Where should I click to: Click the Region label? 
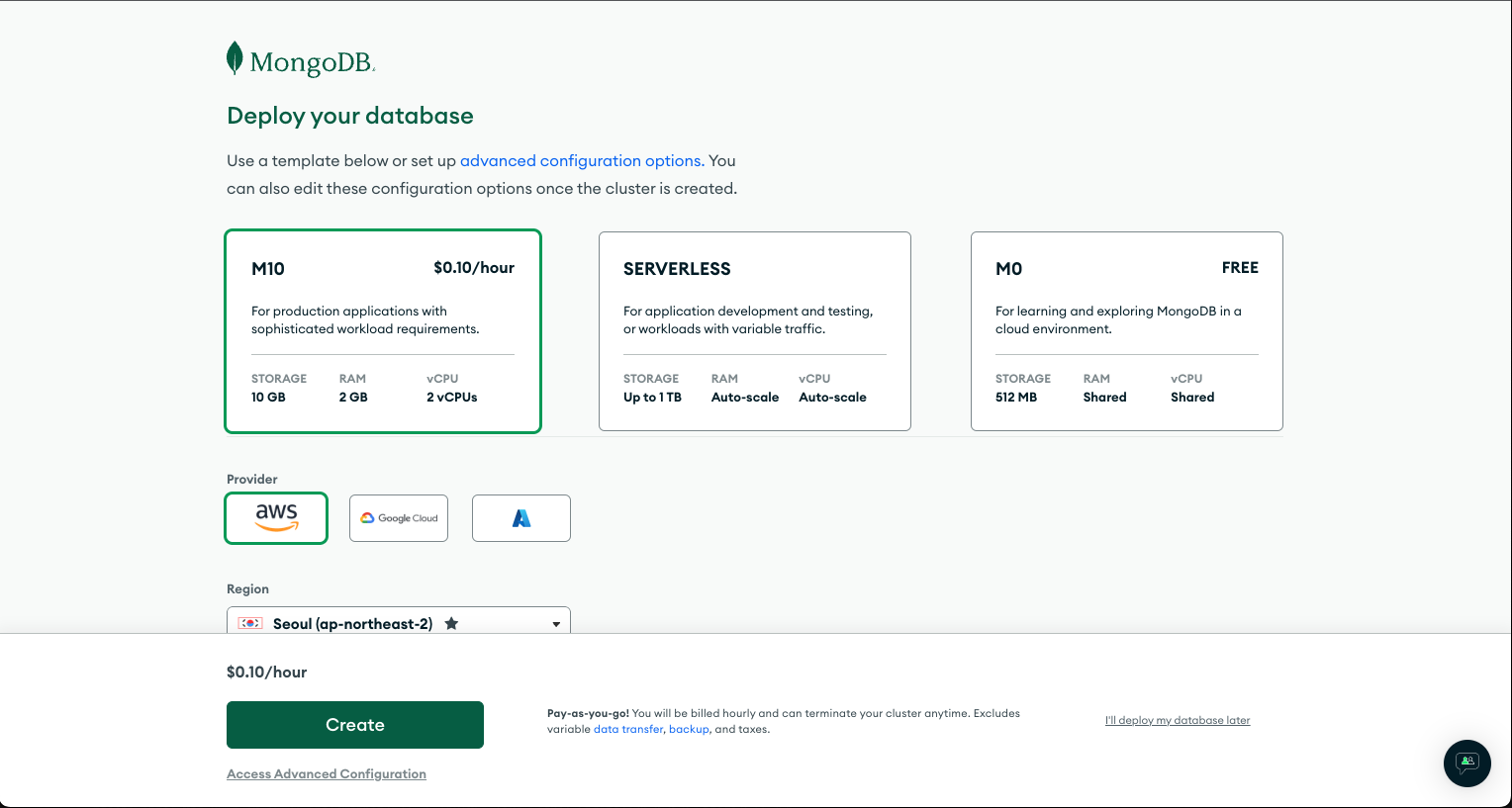click(x=247, y=588)
